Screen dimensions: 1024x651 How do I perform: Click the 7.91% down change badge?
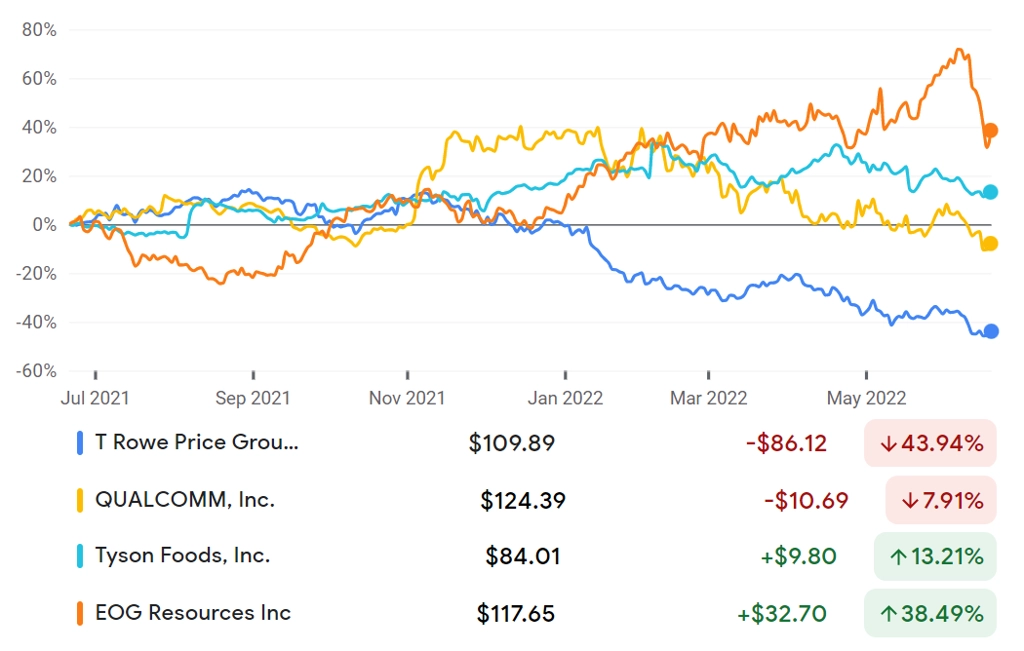pyautogui.click(x=941, y=501)
